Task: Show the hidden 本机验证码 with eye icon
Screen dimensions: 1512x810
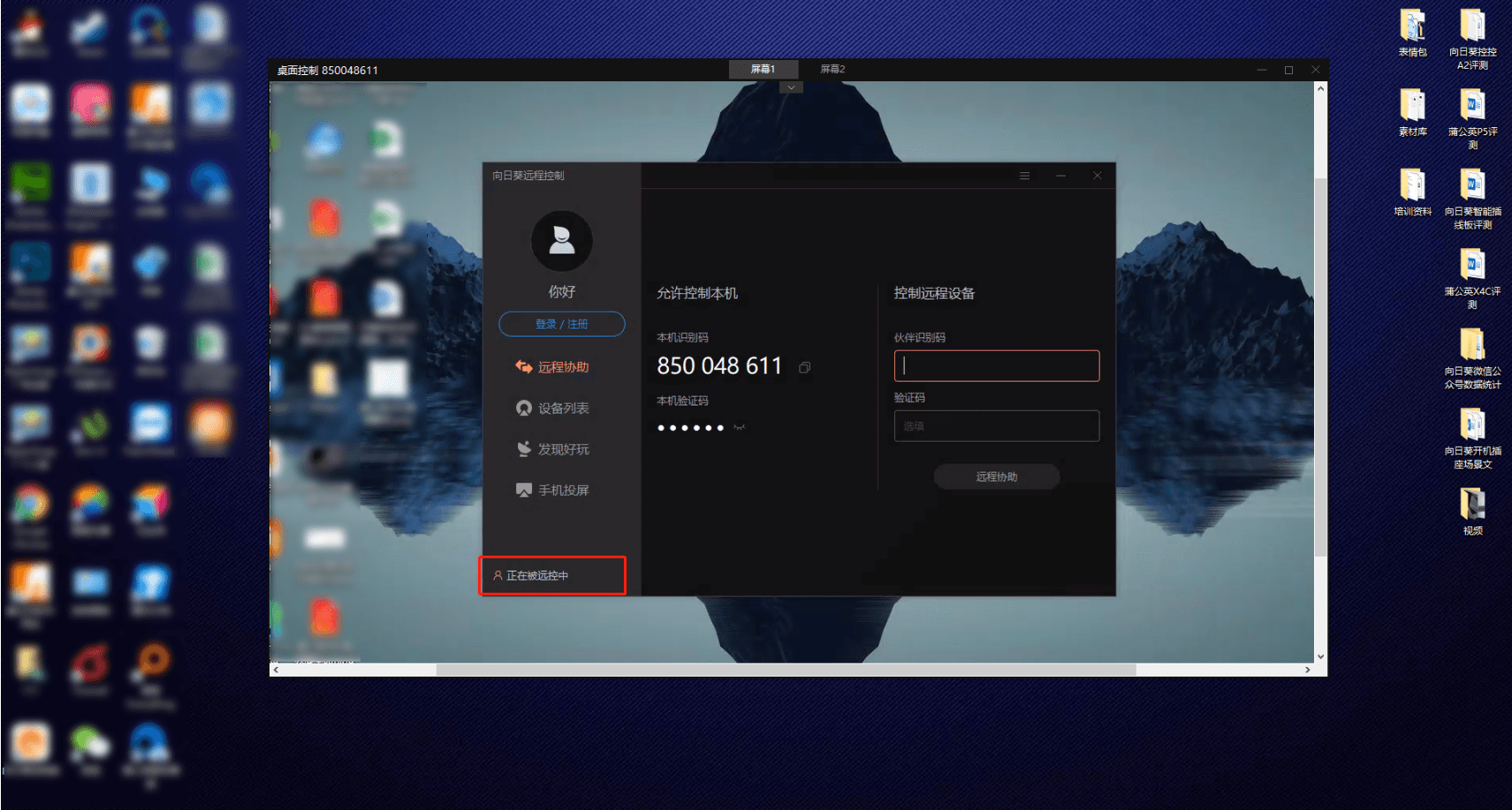Action: [x=739, y=428]
